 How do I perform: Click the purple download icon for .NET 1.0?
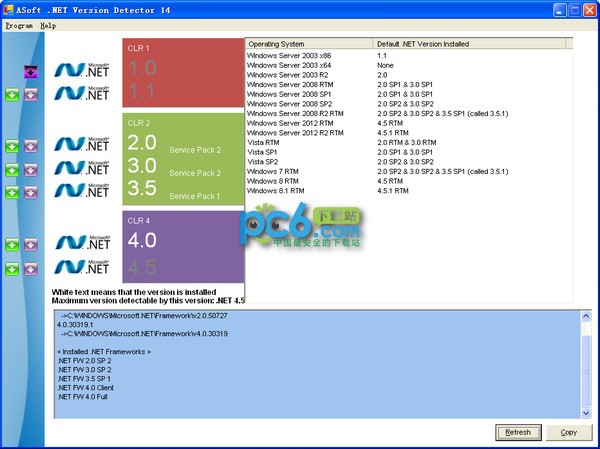tap(31, 72)
